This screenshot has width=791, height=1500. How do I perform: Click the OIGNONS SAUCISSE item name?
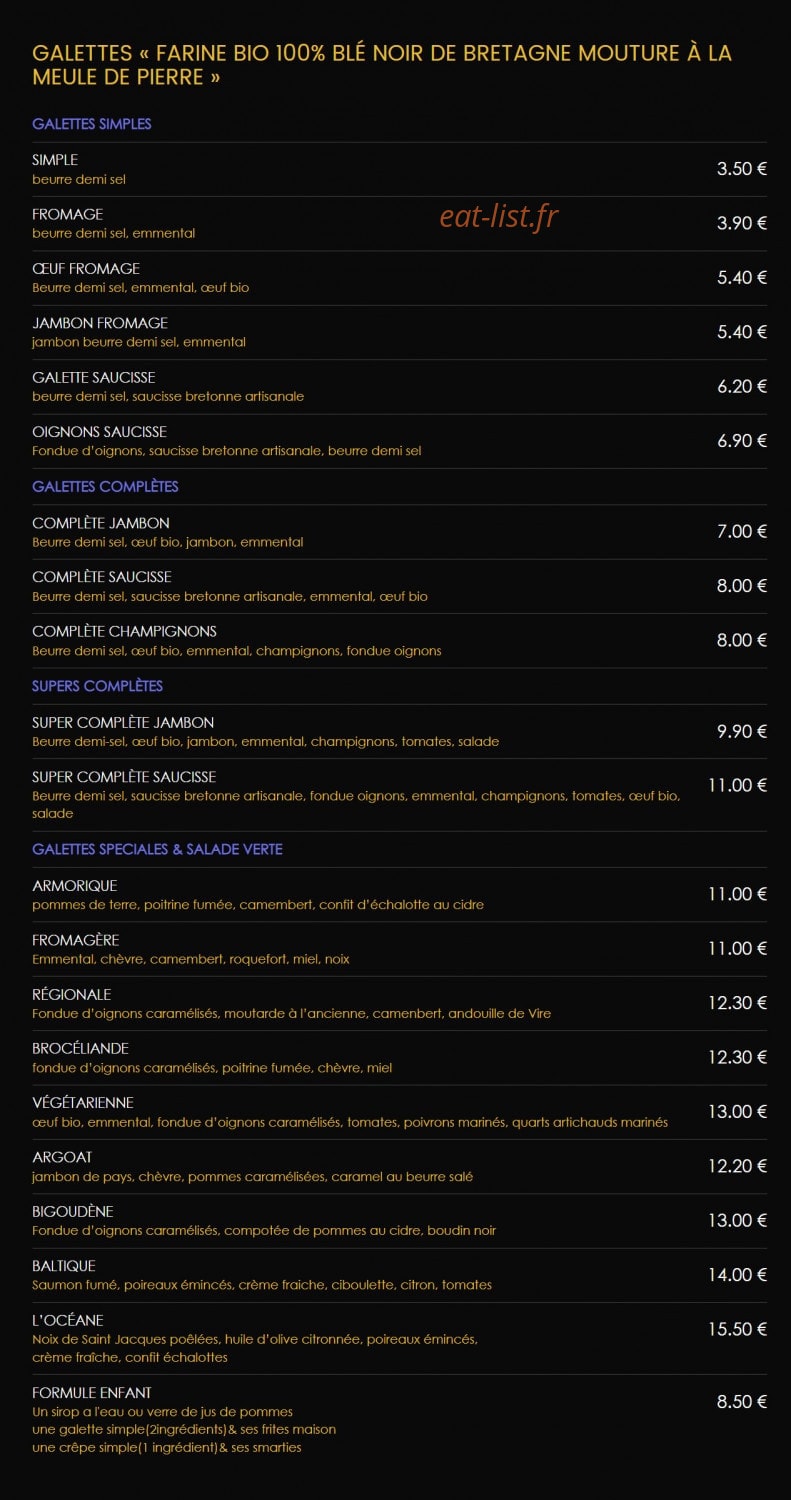coord(99,432)
